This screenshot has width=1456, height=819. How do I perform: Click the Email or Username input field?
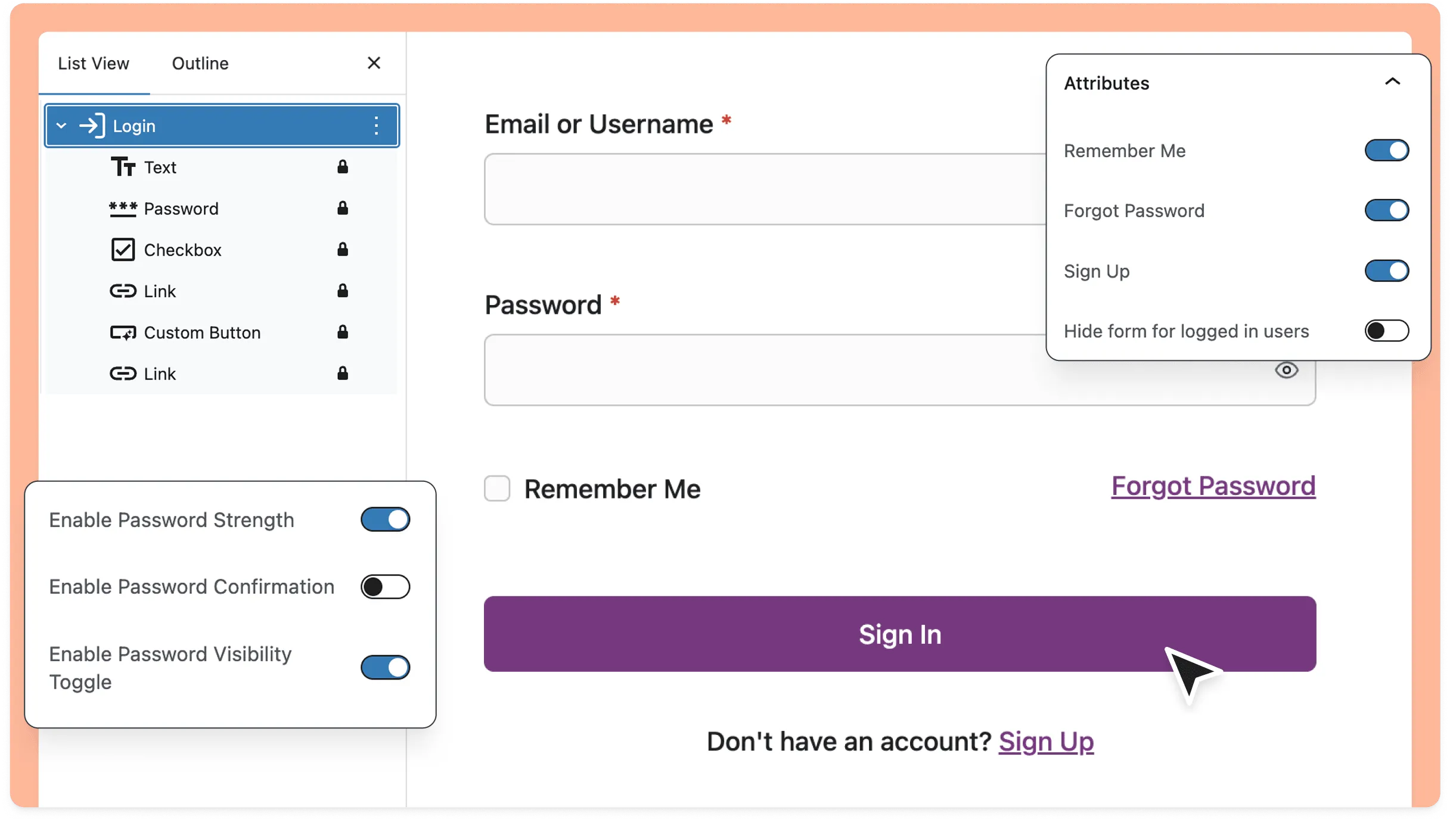[x=763, y=189]
